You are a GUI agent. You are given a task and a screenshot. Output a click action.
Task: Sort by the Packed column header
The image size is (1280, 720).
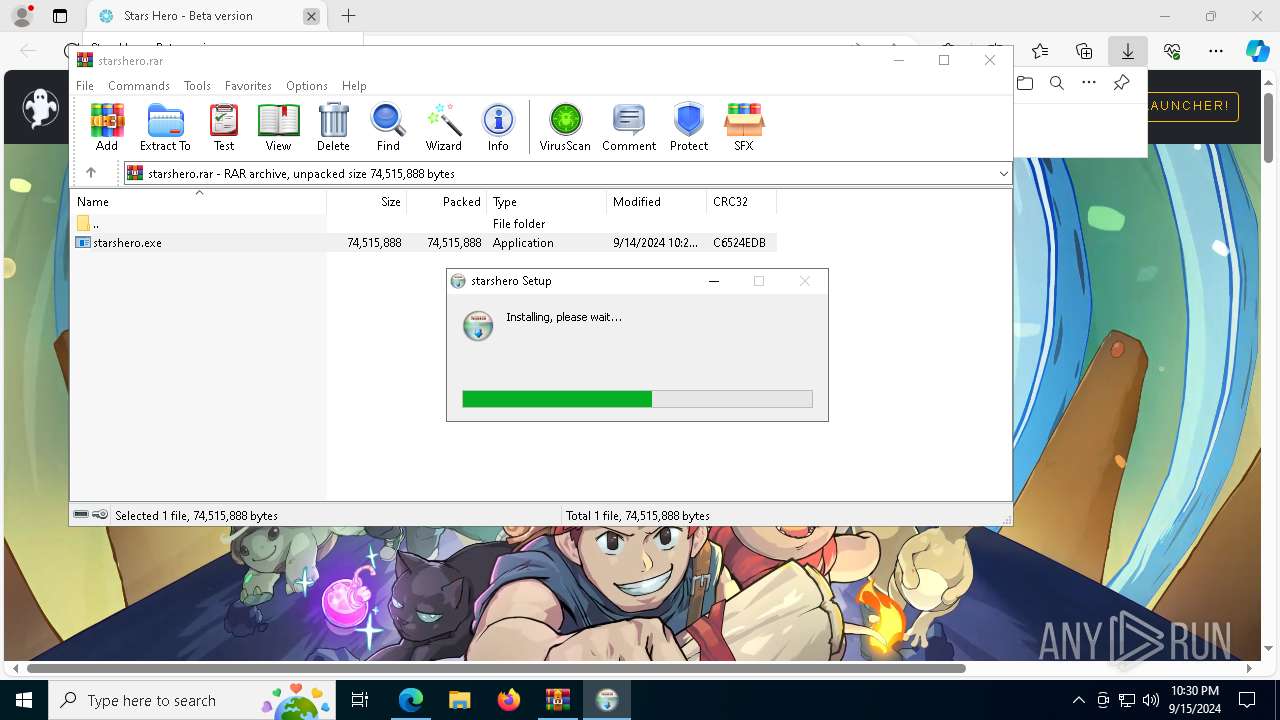coord(446,202)
